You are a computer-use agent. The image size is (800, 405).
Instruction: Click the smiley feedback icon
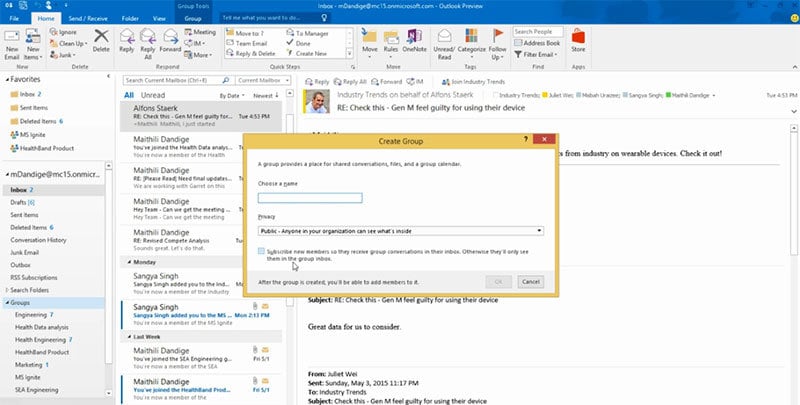click(x=794, y=18)
